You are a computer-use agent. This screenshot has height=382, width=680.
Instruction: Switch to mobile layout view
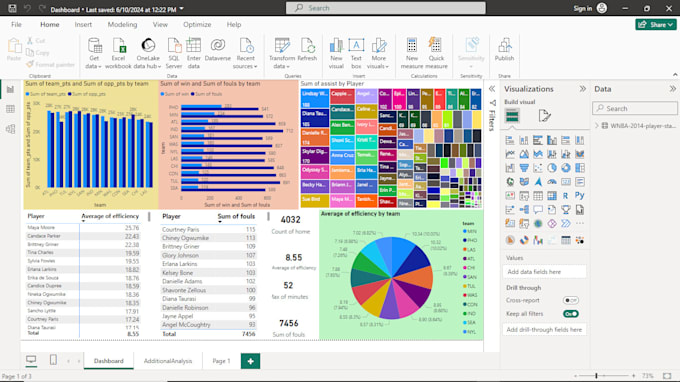[x=53, y=360]
